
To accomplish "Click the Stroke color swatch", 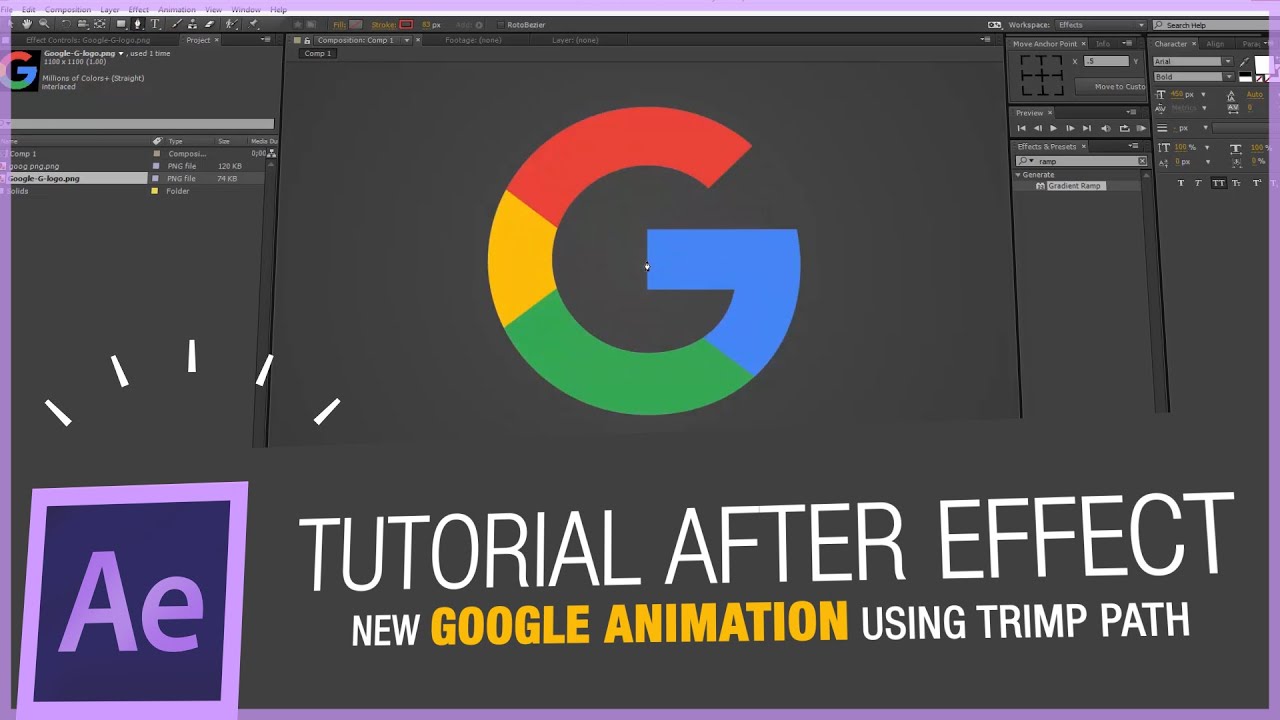I will tap(406, 24).
